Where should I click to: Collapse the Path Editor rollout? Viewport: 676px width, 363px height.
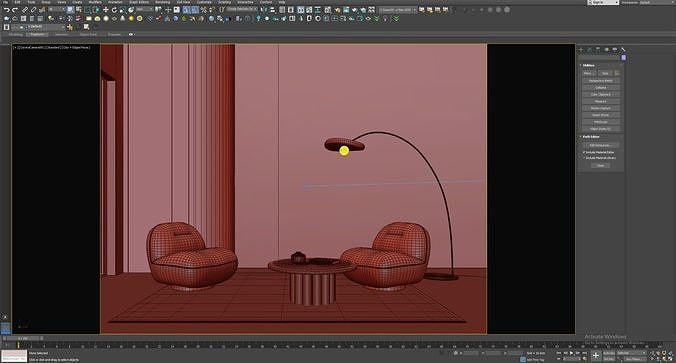coord(591,137)
